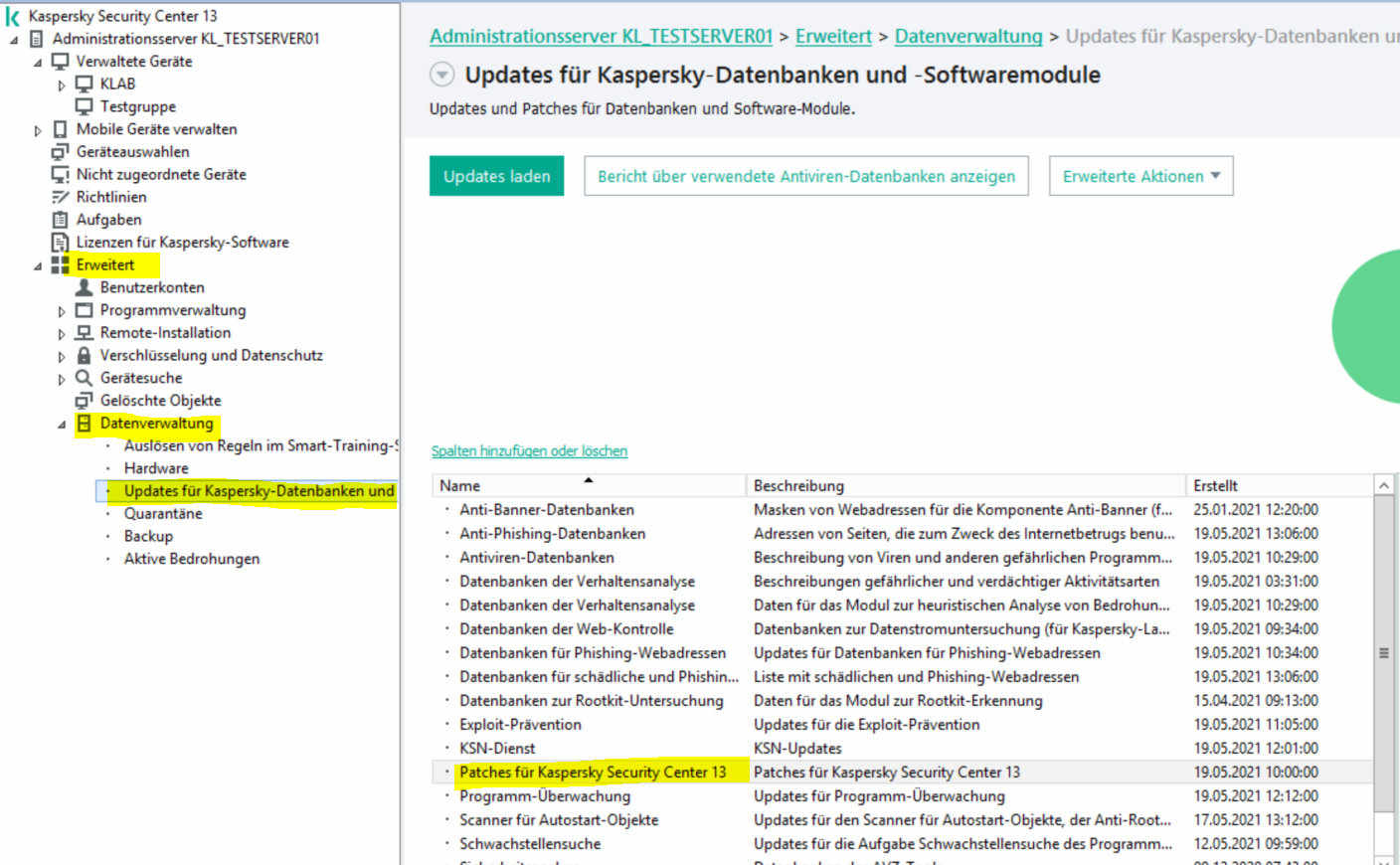
Task: Expand Mobile Geräte verwalten node
Action: (38, 130)
